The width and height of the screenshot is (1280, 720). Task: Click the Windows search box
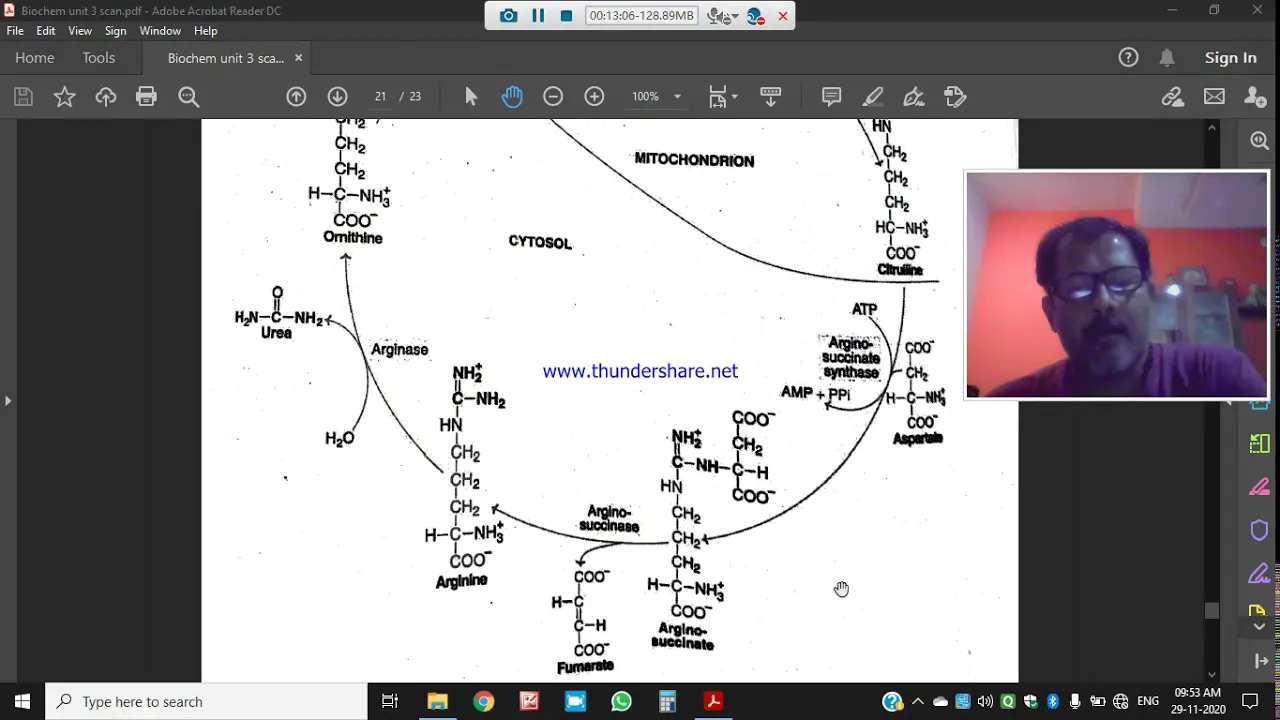(207, 702)
